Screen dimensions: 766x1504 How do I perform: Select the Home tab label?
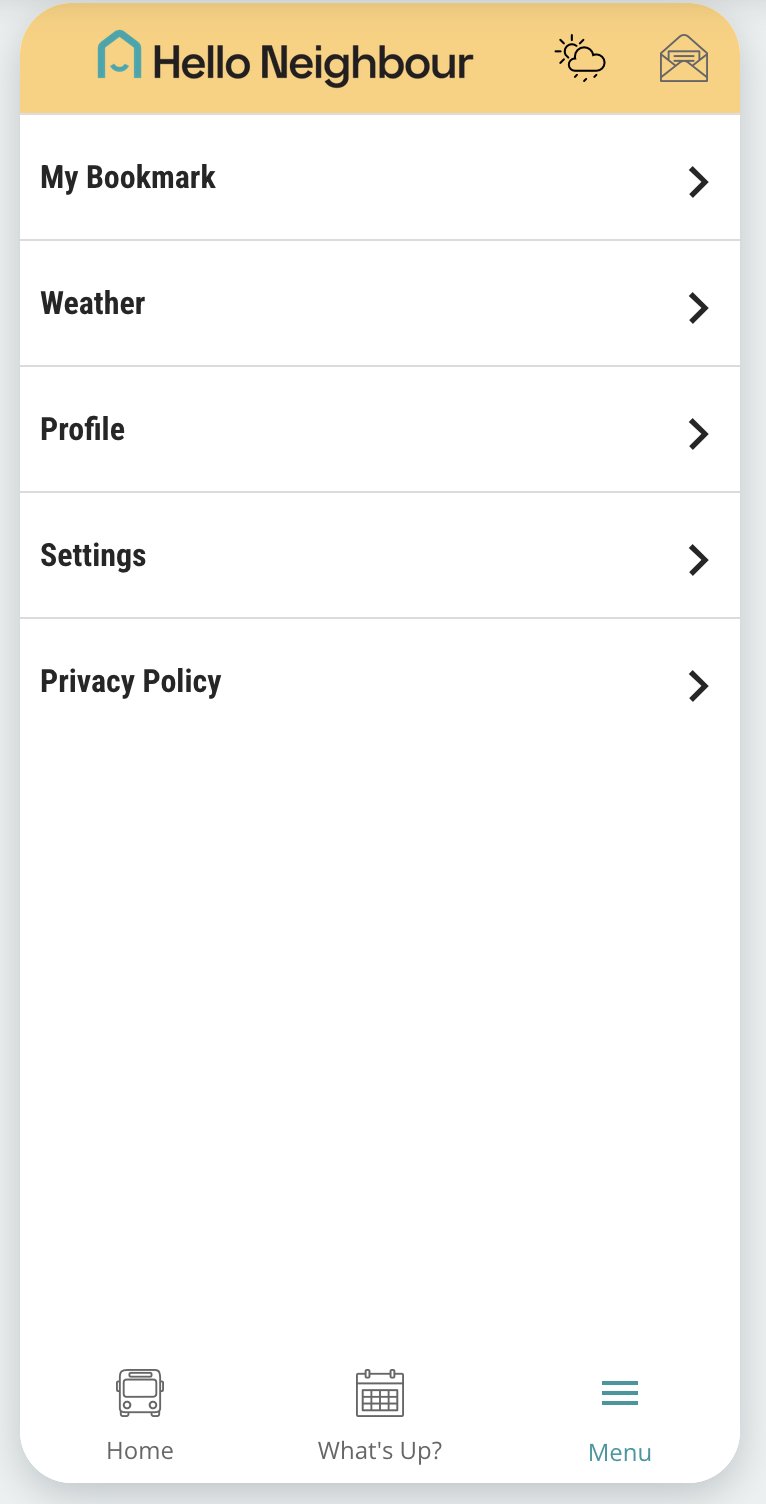tap(140, 1450)
